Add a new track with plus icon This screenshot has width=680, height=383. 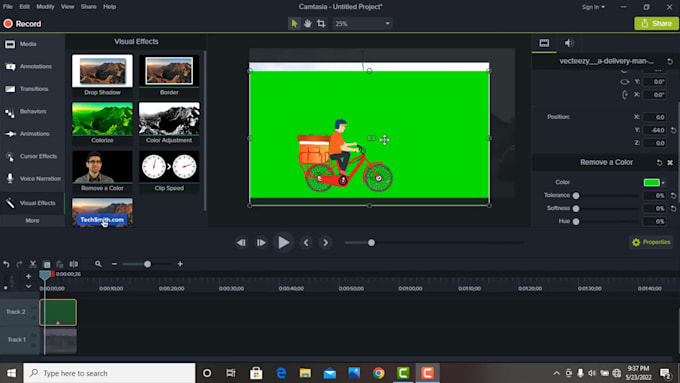coord(28,276)
